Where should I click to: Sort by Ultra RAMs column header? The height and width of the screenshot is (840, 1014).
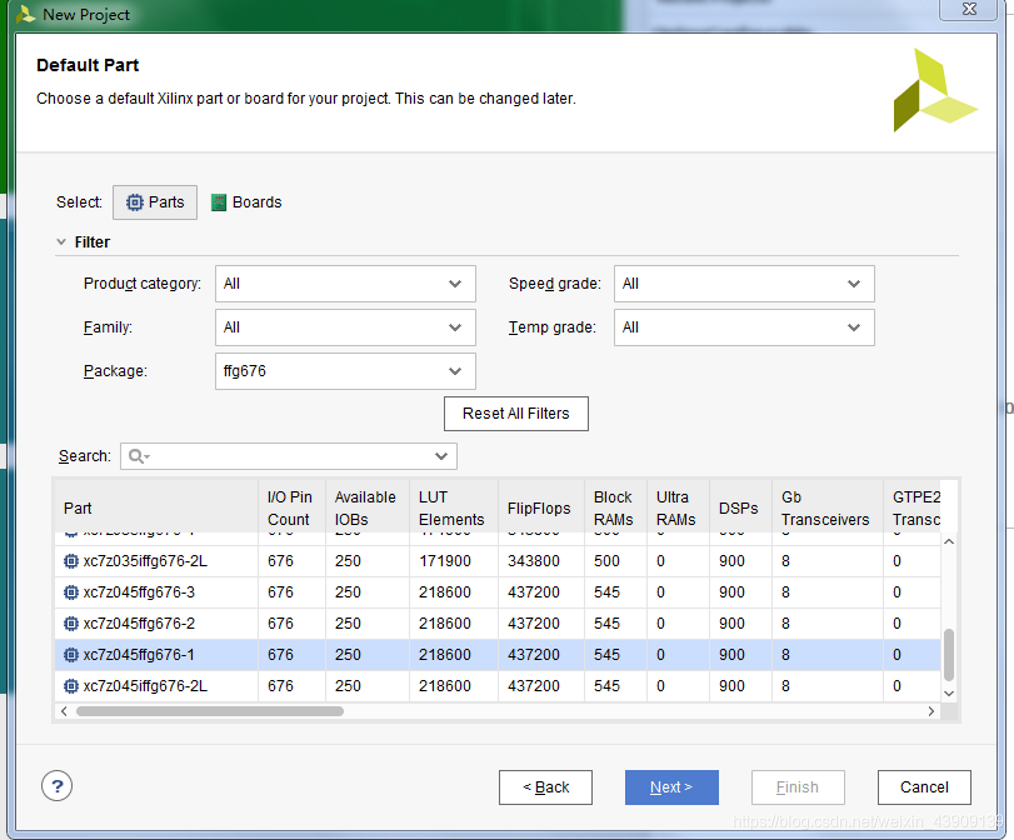(678, 508)
